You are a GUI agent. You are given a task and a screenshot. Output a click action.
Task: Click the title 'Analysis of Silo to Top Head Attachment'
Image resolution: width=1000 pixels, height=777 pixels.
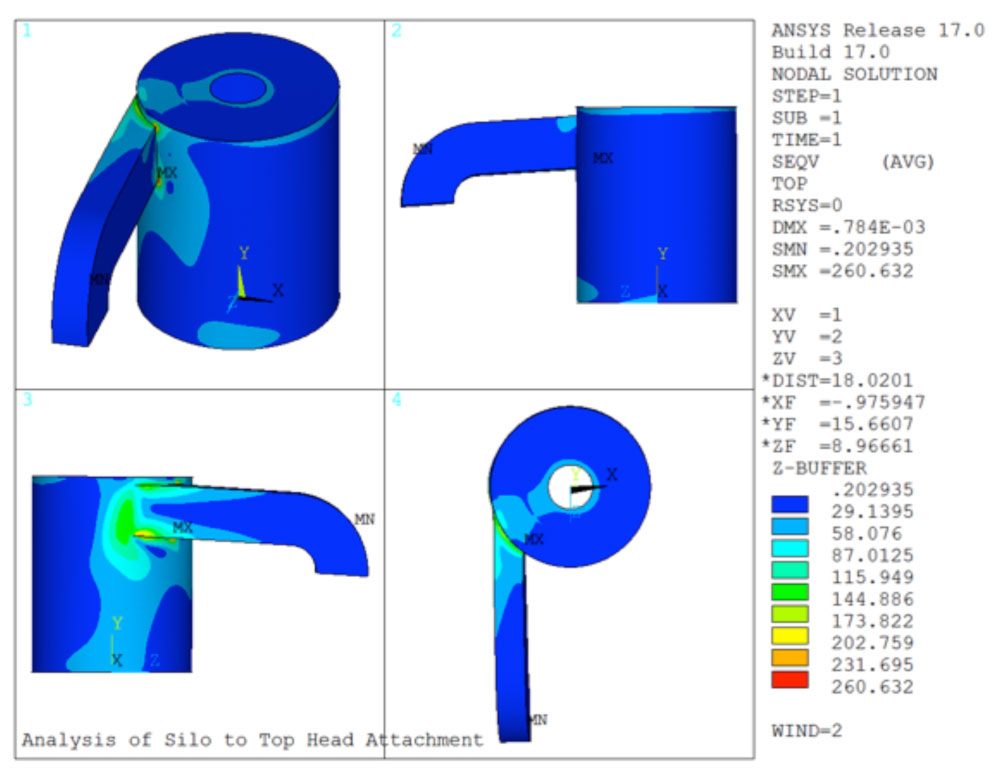tap(253, 740)
